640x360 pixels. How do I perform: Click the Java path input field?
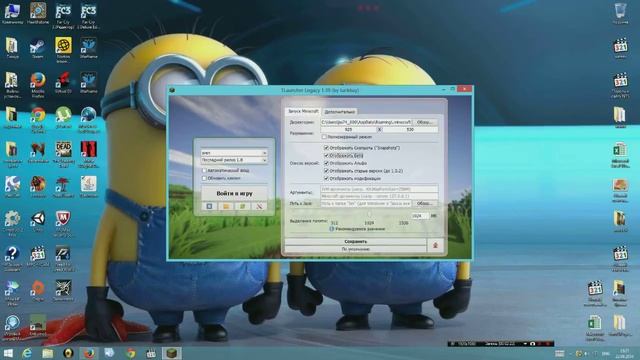coord(366,203)
